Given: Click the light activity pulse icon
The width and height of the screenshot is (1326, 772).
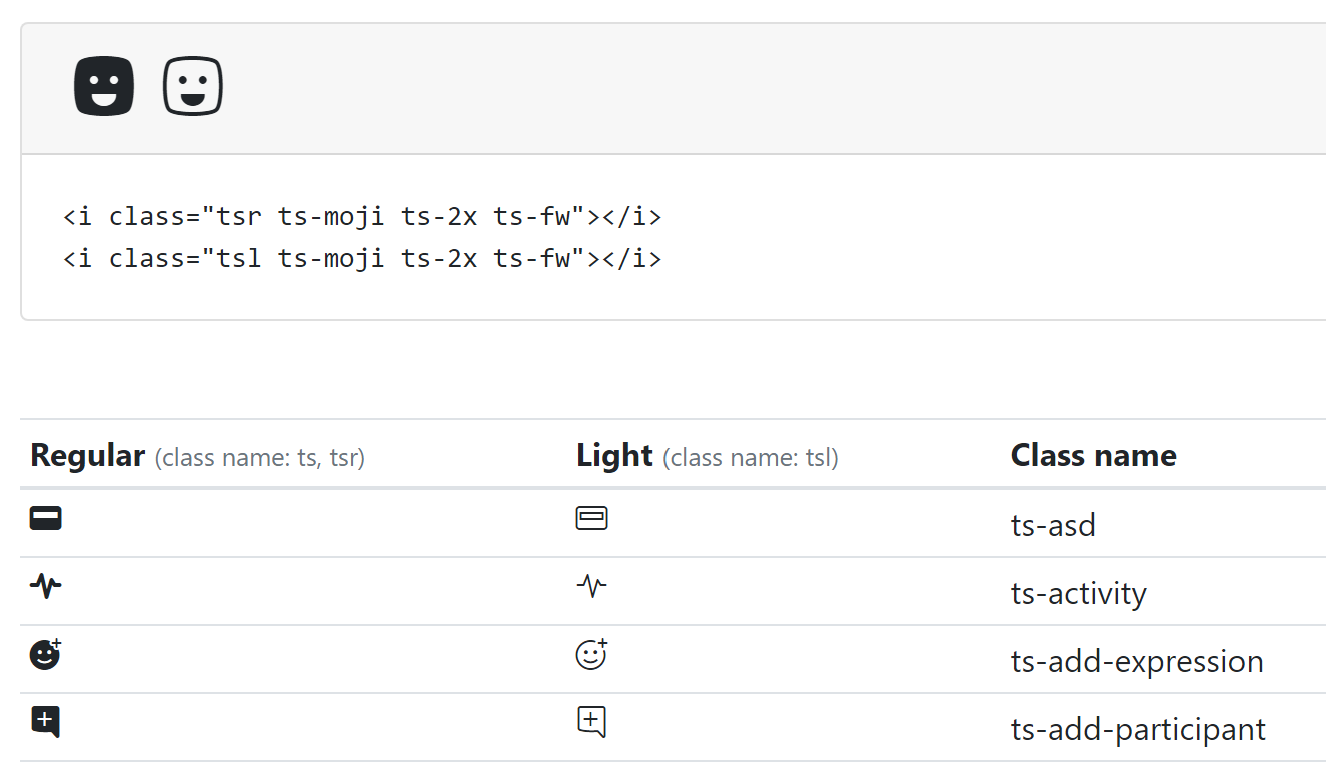Looking at the screenshot, I should 592,586.
